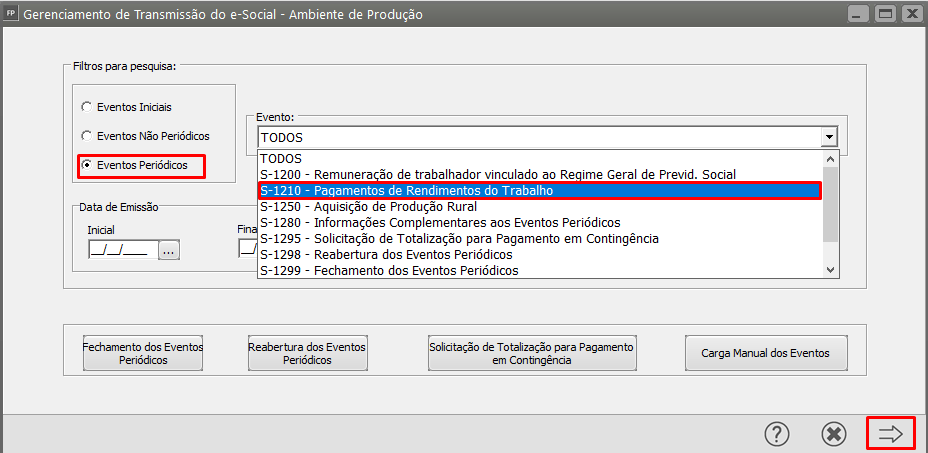Screen dimensions: 928x453
Task: Open the Initial date picker ellipsis button
Action: tap(169, 250)
